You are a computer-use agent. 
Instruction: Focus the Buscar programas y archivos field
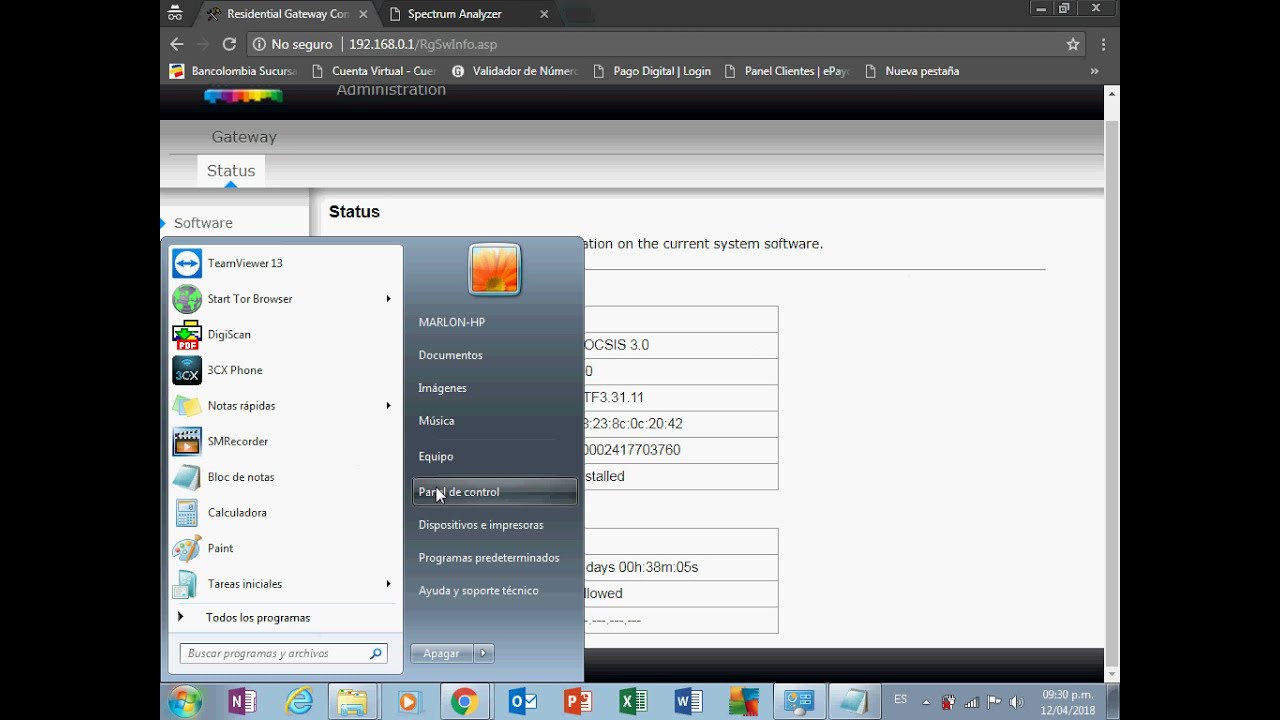pos(284,653)
